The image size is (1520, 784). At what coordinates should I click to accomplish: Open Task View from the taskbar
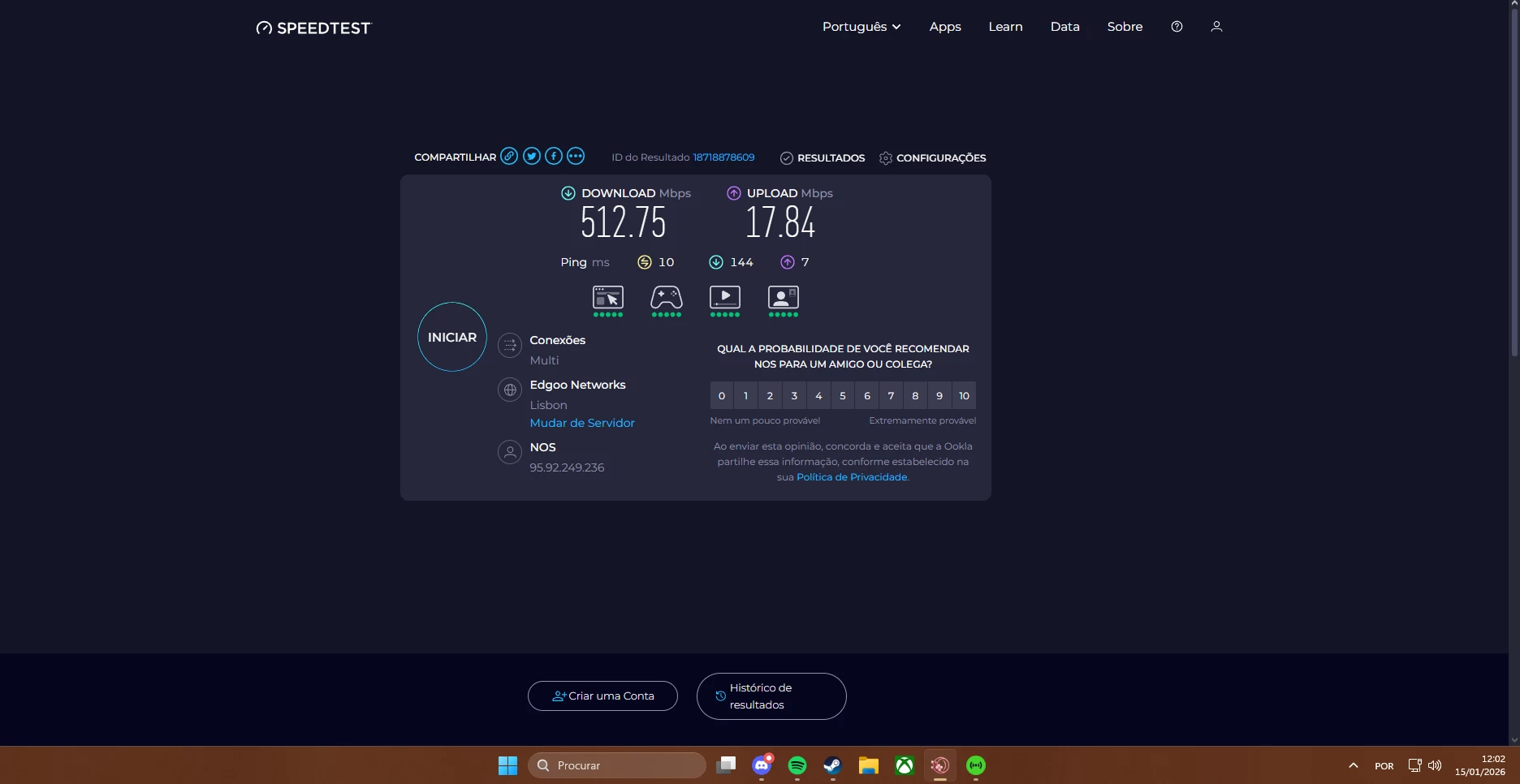tap(727, 765)
